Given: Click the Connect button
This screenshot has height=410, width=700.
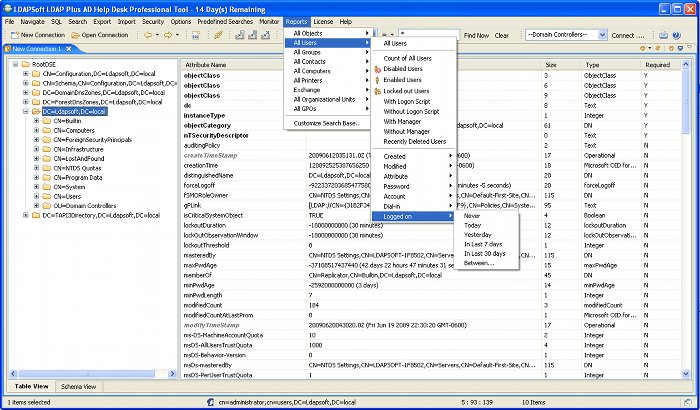Looking at the screenshot, I should (x=622, y=35).
